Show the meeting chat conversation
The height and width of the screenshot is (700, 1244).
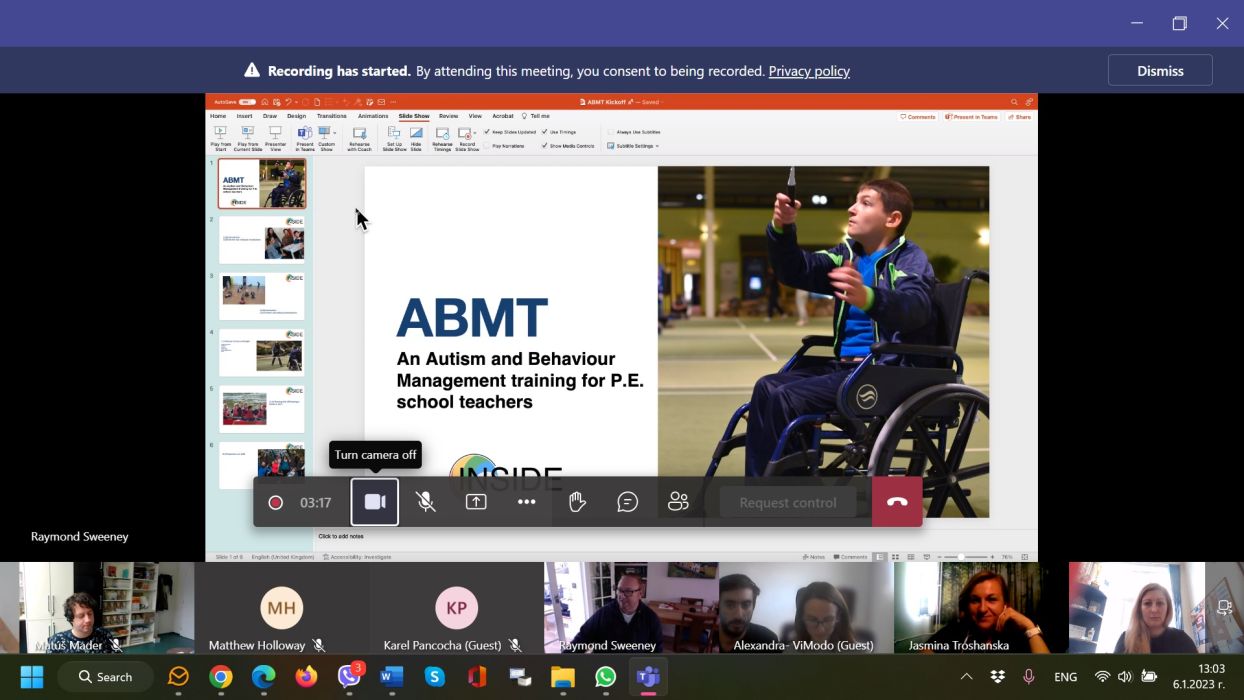[x=628, y=502]
